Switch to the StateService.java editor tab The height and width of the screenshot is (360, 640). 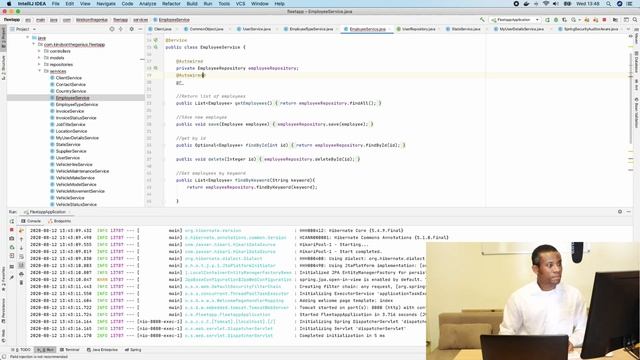pyautogui.click(x=465, y=29)
